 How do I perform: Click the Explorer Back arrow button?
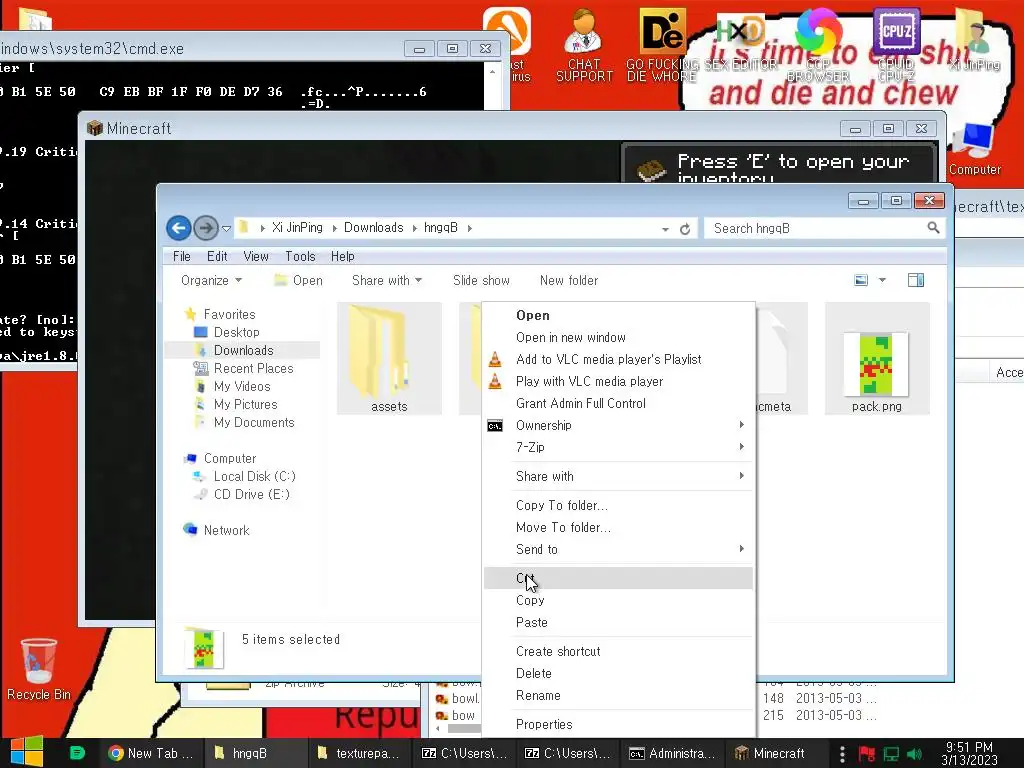178,228
